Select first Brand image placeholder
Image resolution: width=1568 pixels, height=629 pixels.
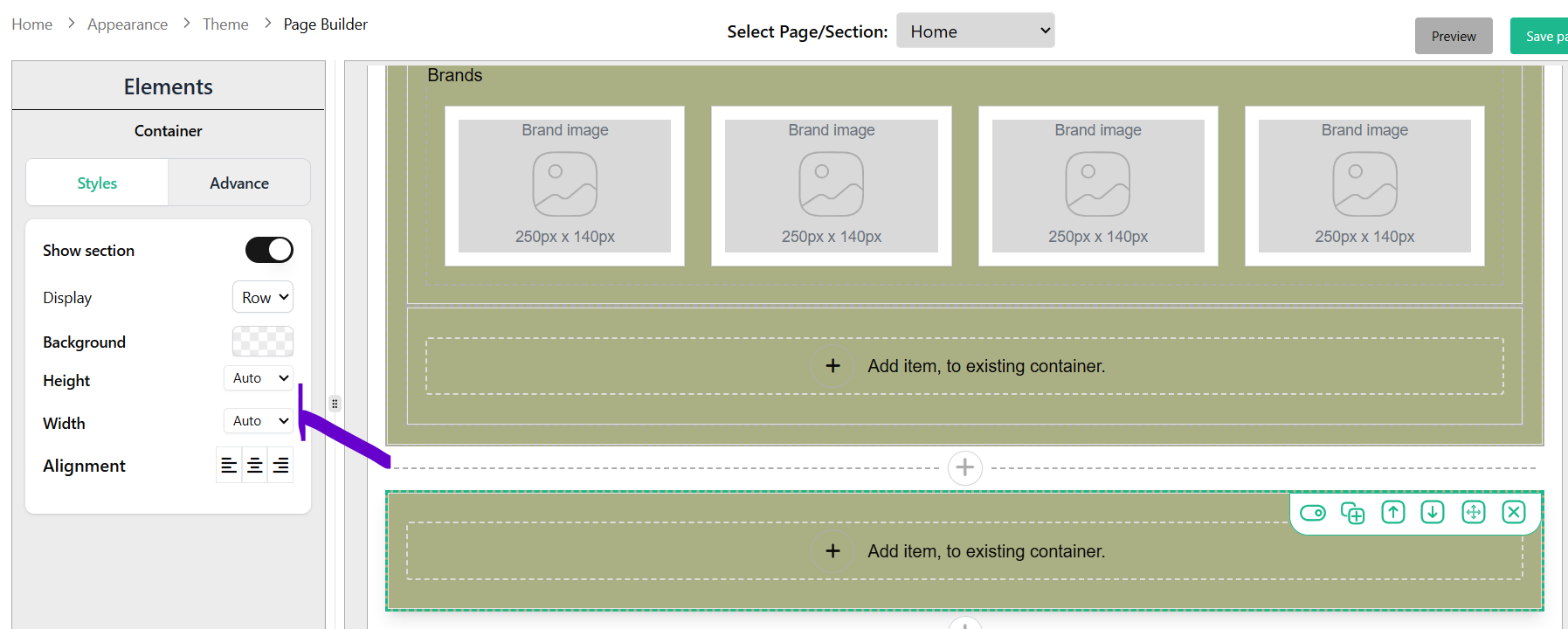pos(564,185)
